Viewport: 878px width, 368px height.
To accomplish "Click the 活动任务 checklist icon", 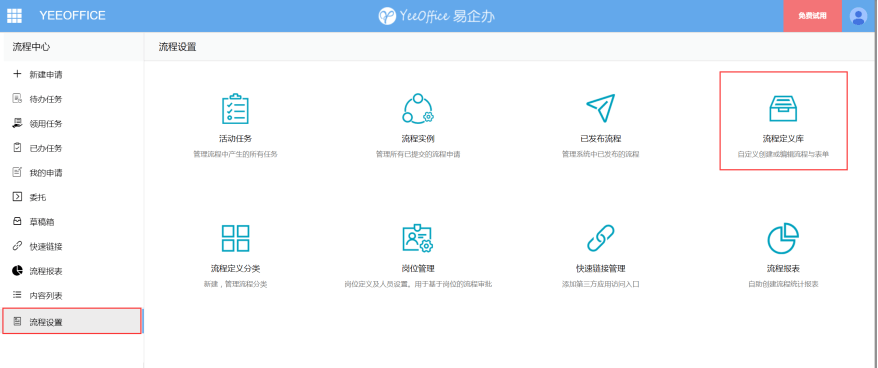I will 235,109.
